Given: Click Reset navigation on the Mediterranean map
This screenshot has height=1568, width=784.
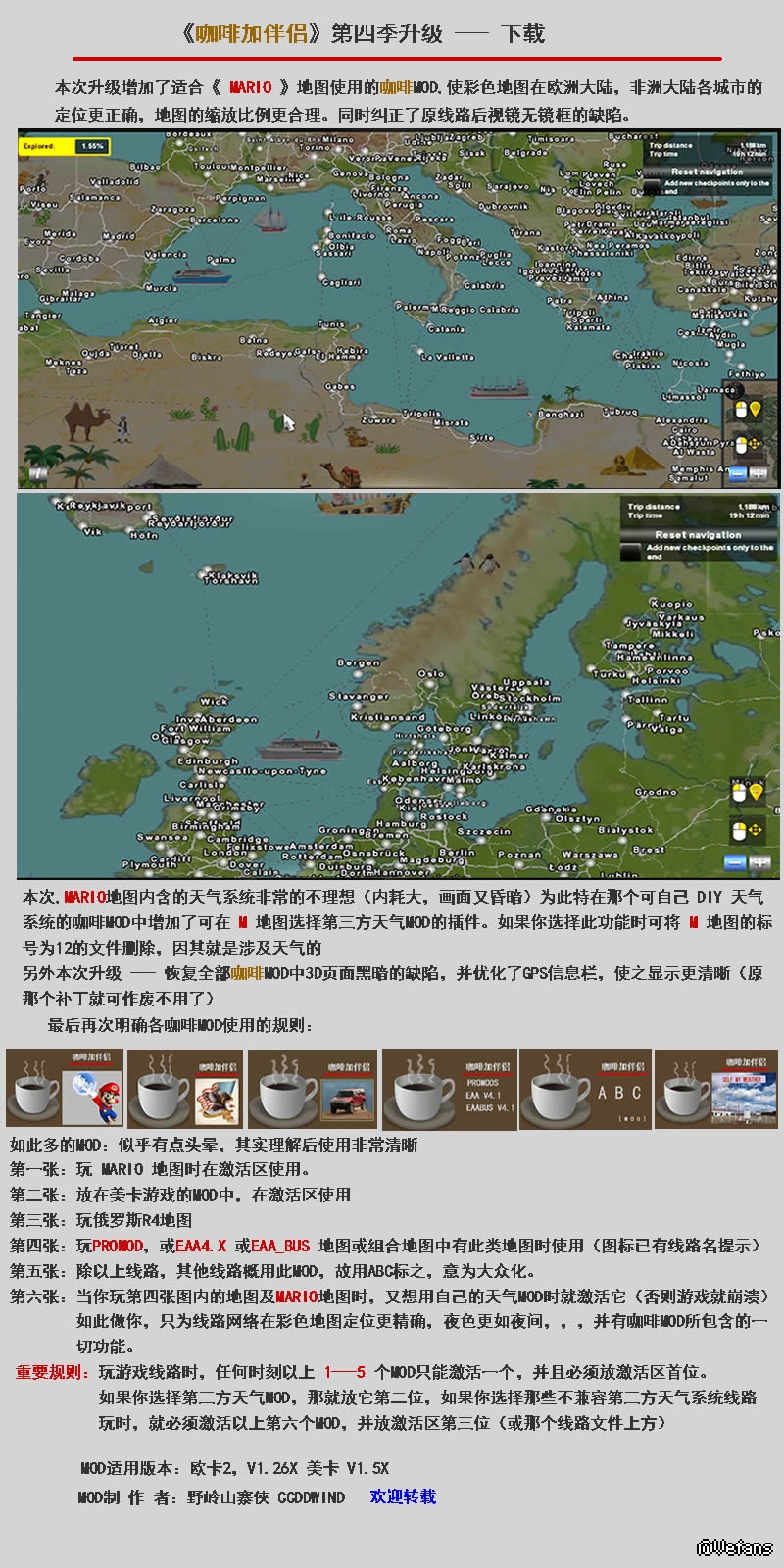Looking at the screenshot, I should [x=708, y=171].
